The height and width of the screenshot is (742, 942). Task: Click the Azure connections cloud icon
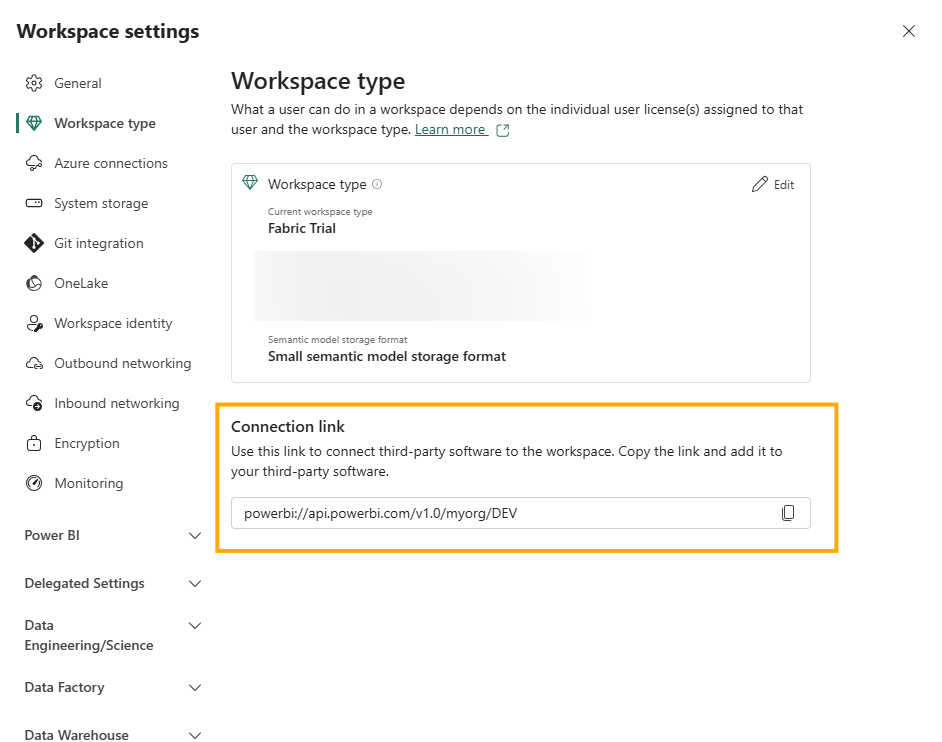tap(32, 163)
